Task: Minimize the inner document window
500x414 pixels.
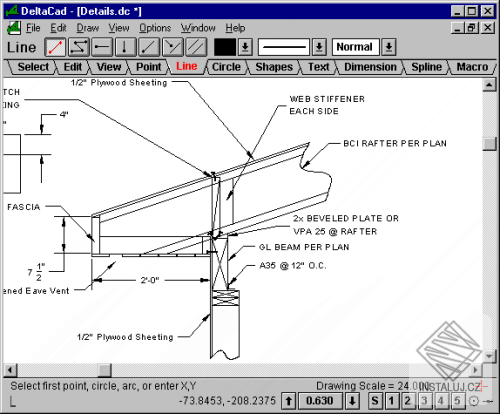Action: pos(458,28)
